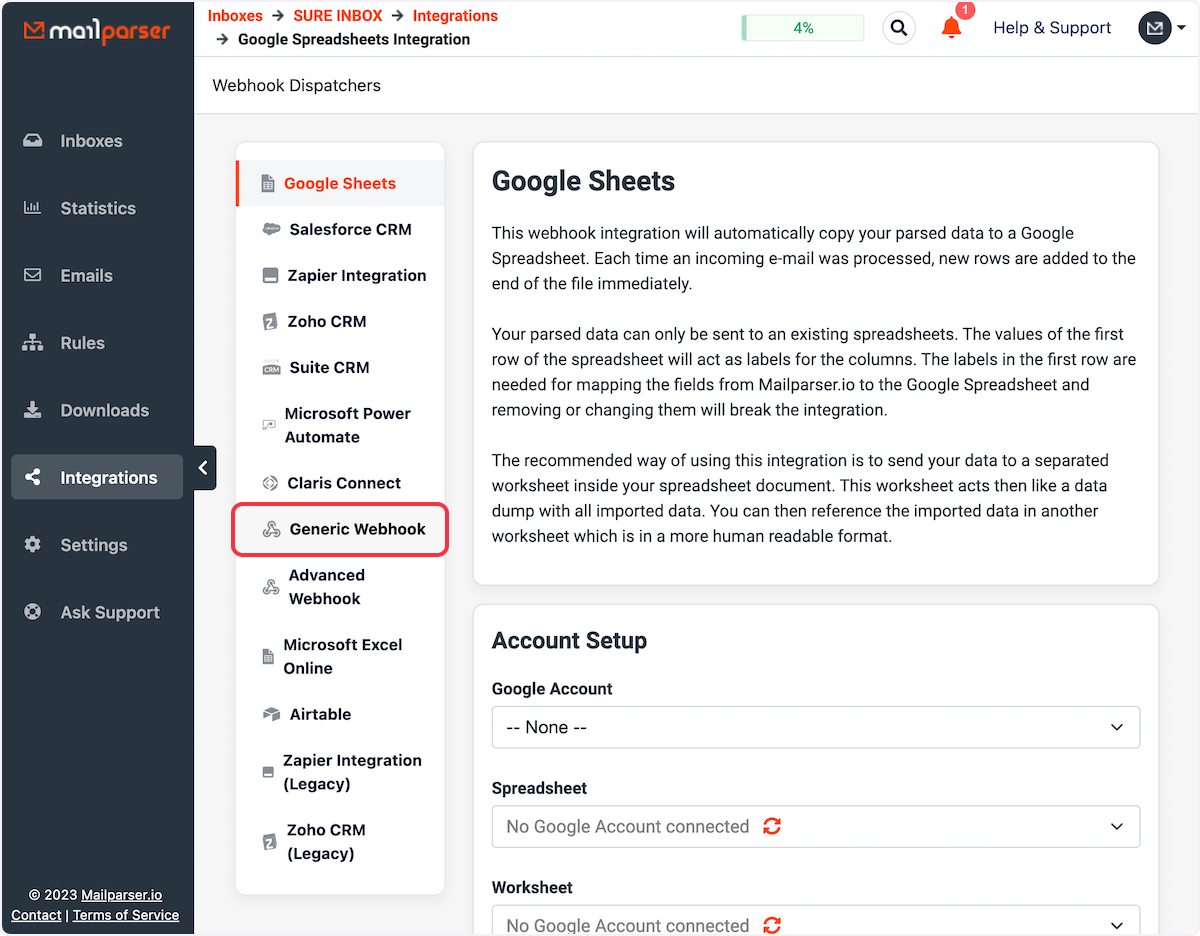Viewport: 1200px width, 936px height.
Task: Click the Salesforce cloud icon
Action: pyautogui.click(x=271, y=230)
